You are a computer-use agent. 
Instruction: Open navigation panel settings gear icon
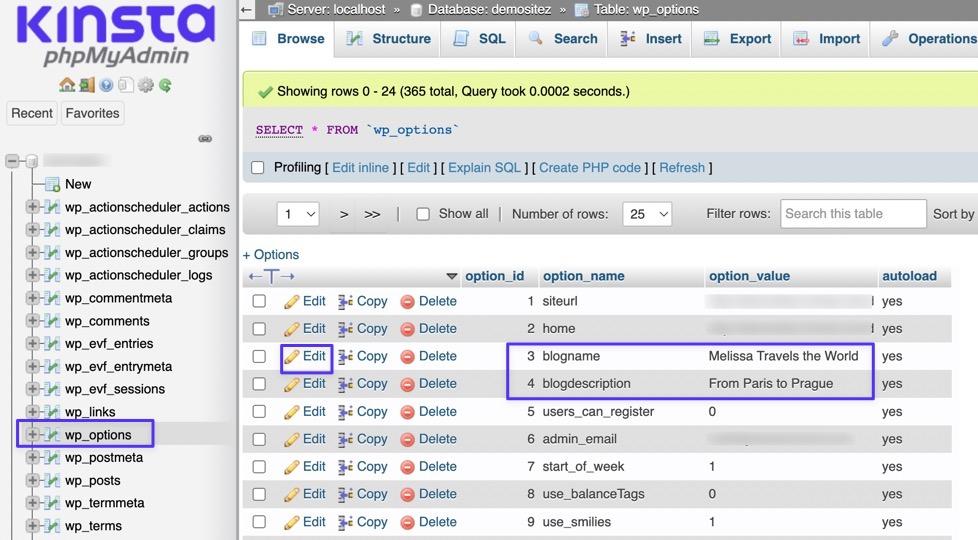click(146, 85)
